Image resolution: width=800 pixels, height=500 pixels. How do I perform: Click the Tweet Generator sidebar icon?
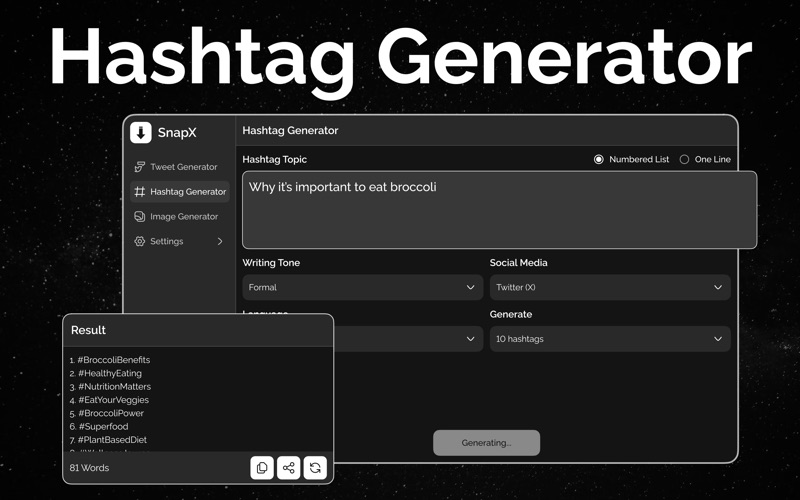pos(139,167)
